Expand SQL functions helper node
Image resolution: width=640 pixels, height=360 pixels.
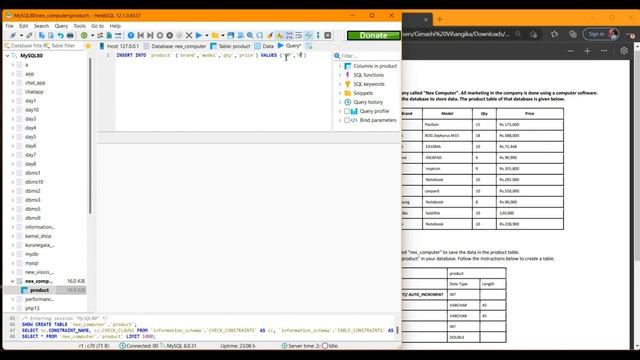(340, 75)
